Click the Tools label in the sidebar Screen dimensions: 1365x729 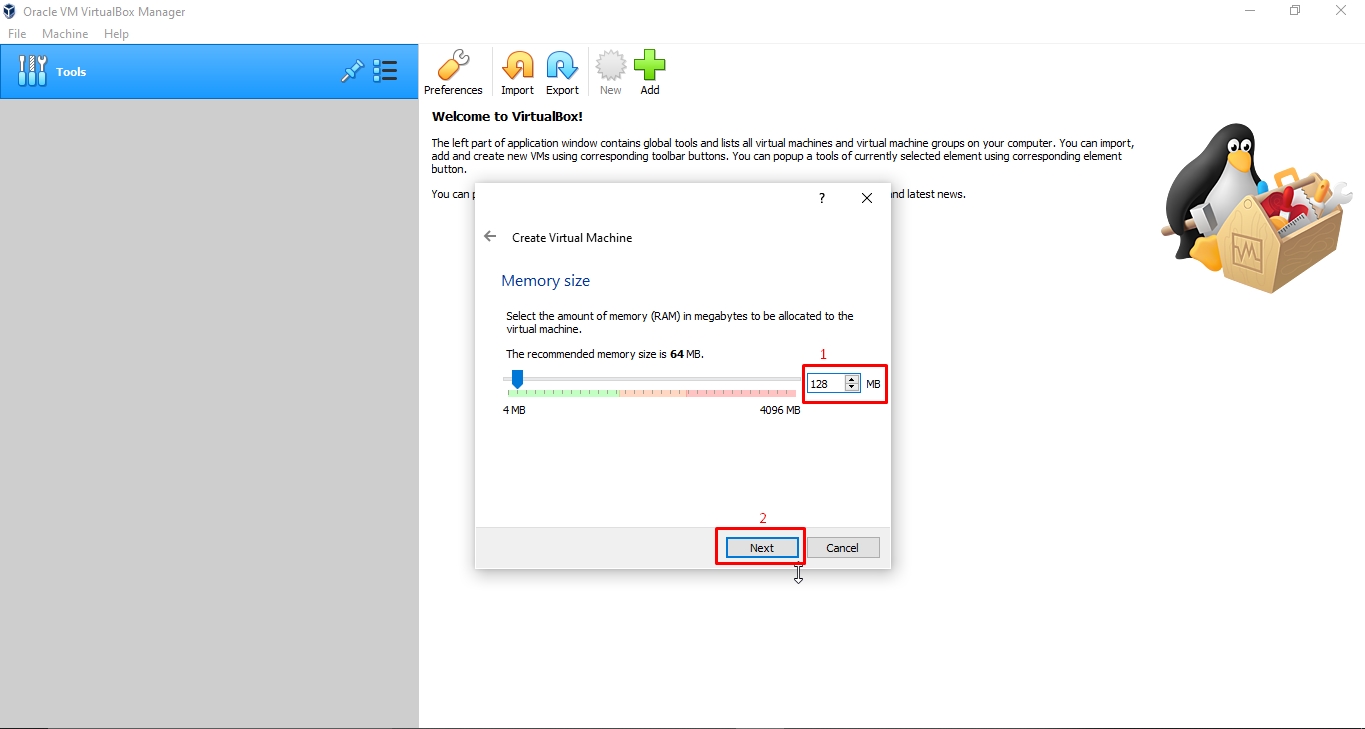71,72
